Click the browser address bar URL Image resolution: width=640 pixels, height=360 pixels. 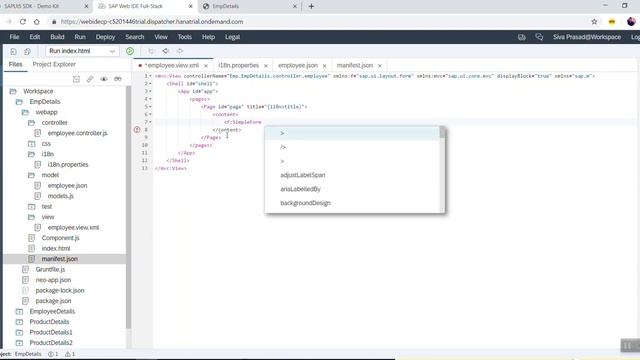[152, 22]
